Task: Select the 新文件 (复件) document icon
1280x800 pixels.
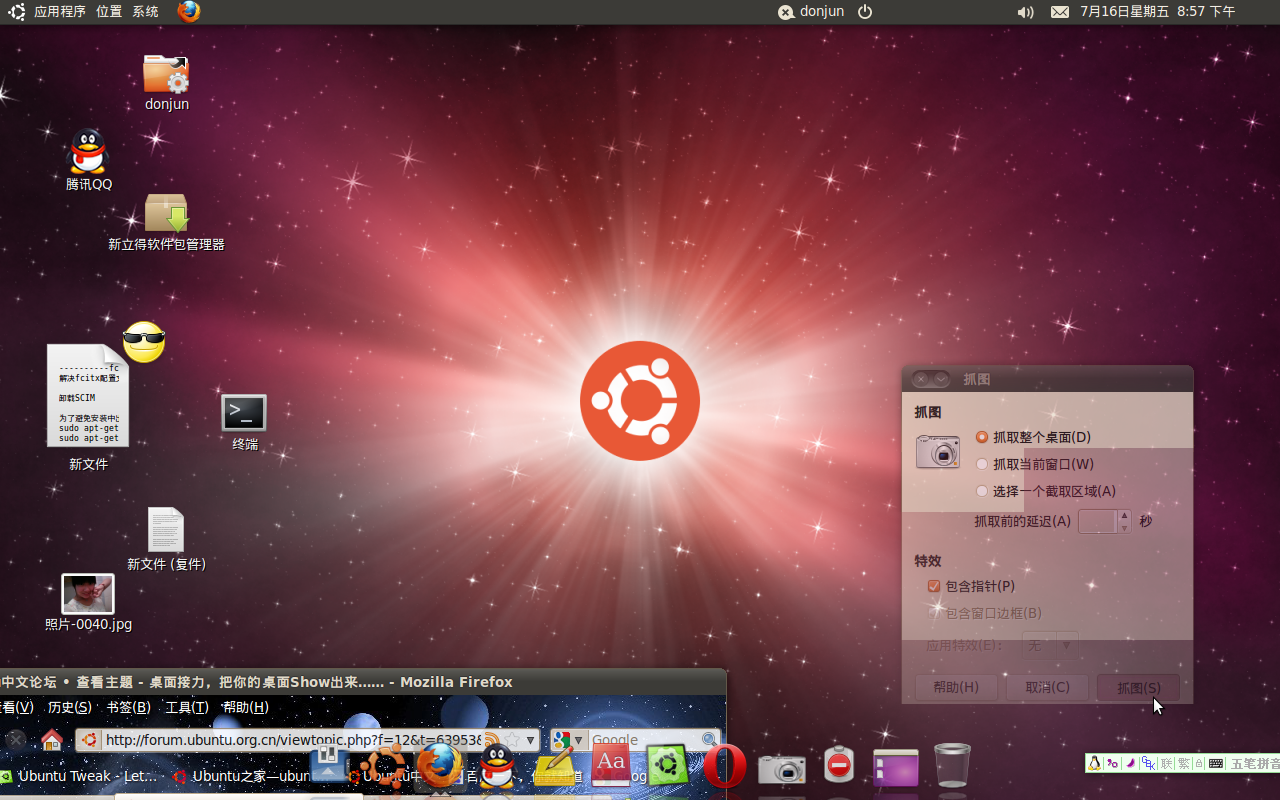Action: tap(166, 530)
